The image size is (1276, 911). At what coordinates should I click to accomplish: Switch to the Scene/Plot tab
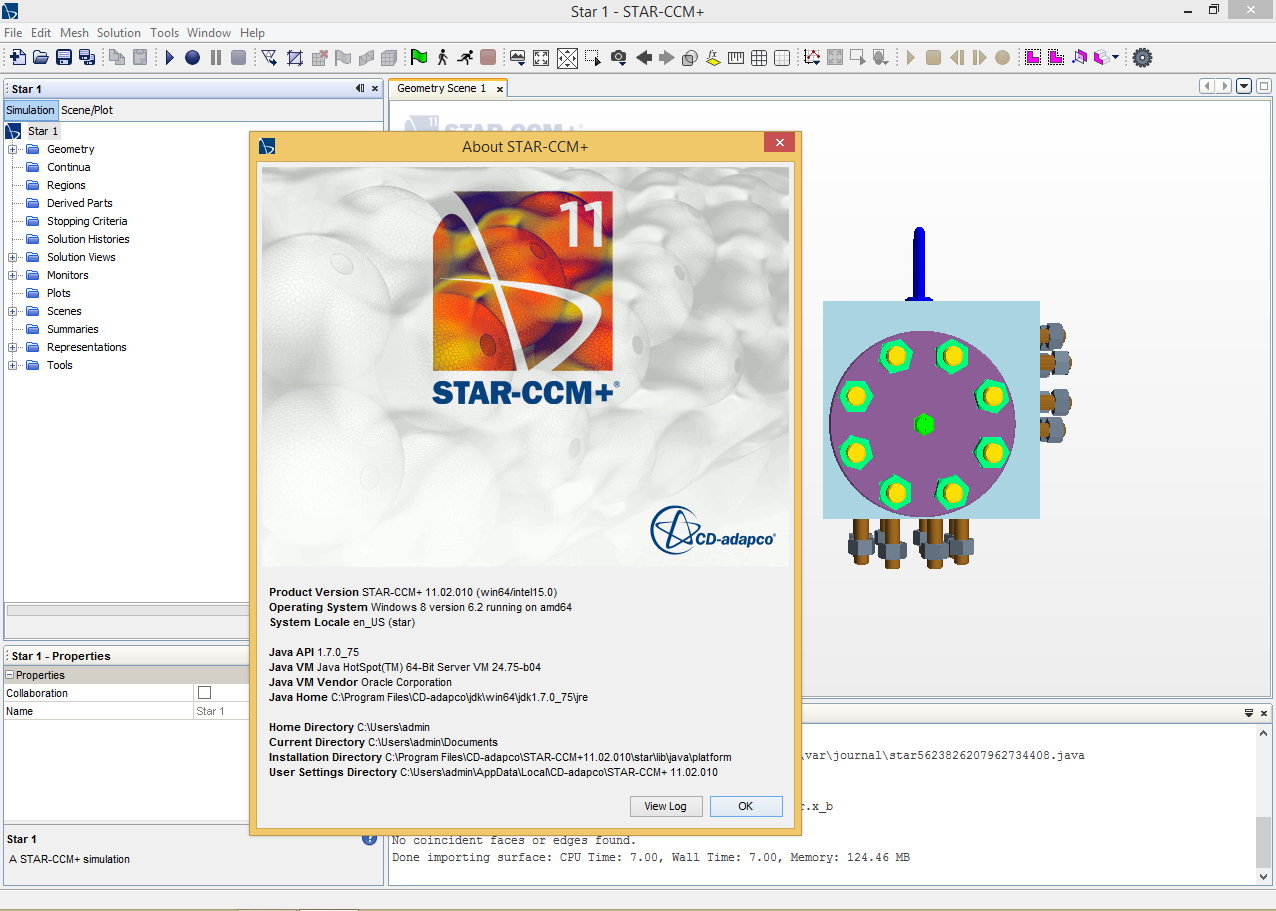[87, 110]
